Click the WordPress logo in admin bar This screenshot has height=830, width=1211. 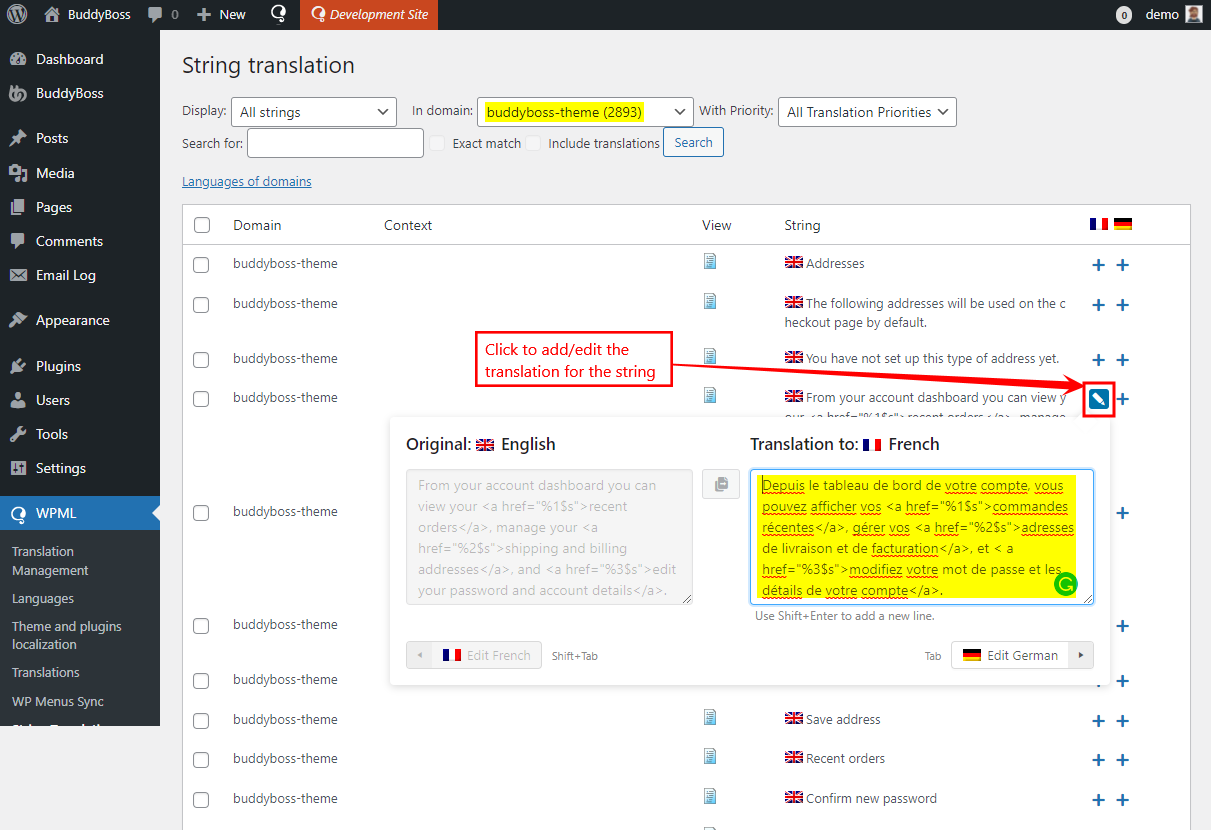22,14
